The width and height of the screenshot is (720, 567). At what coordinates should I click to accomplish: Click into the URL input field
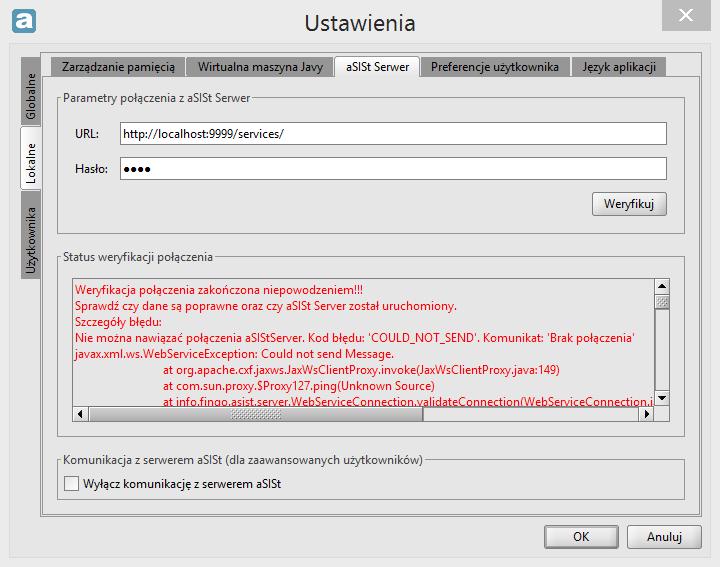(x=393, y=134)
